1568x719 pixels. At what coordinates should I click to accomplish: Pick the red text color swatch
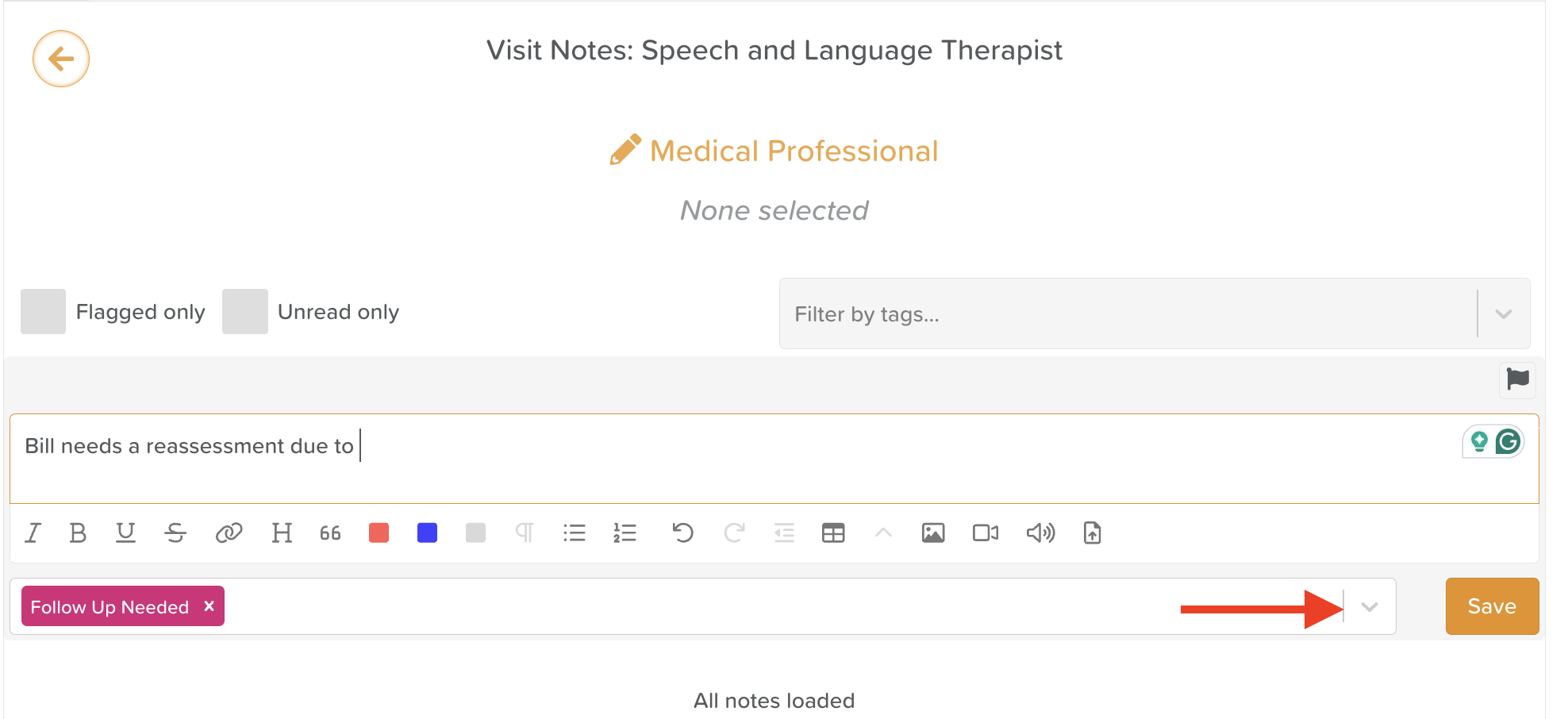(x=379, y=533)
